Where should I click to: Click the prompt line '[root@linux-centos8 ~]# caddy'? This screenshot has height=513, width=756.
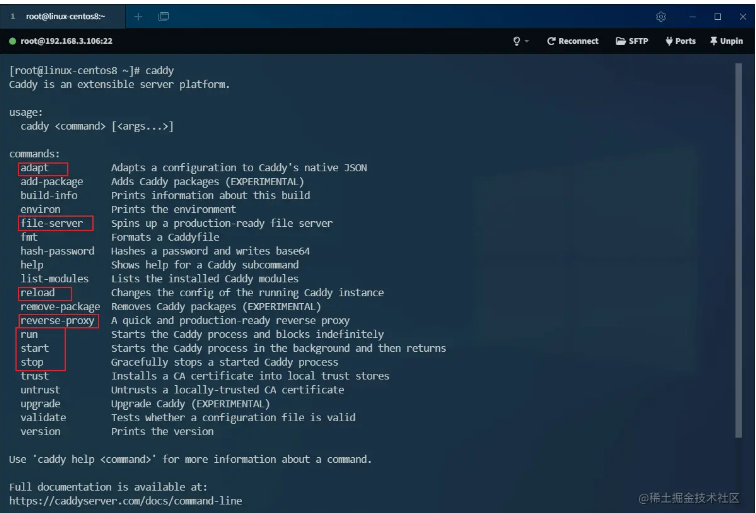92,70
